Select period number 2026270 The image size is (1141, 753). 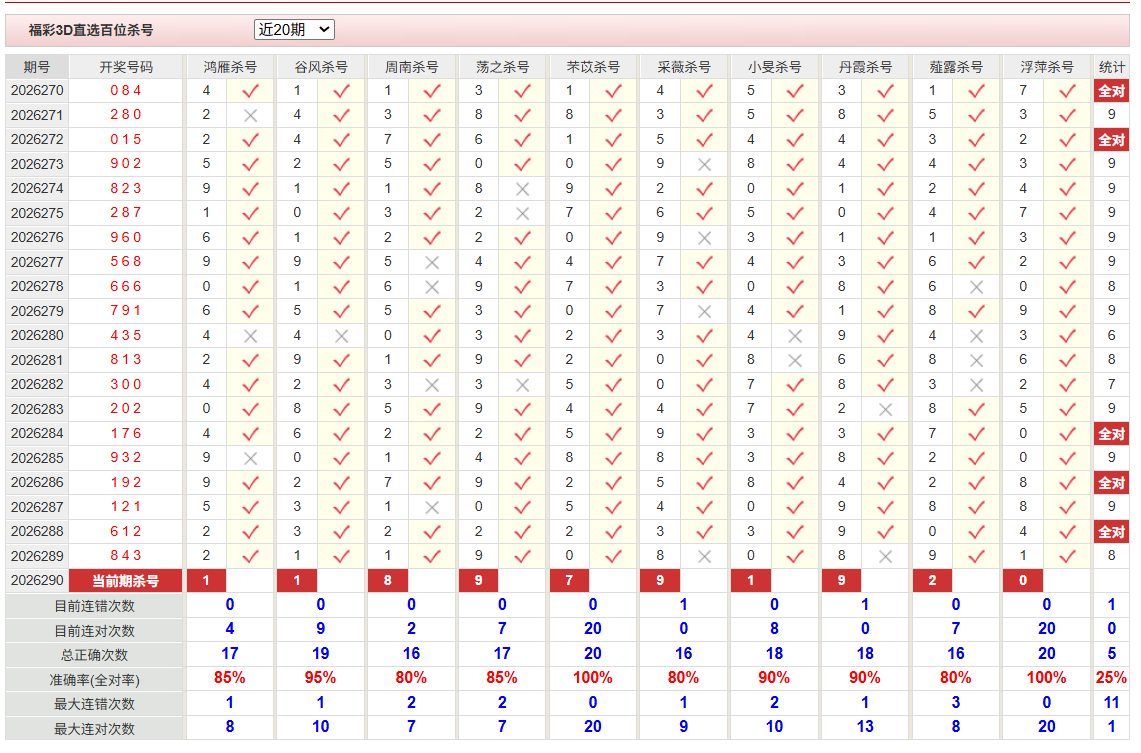pyautogui.click(x=37, y=91)
